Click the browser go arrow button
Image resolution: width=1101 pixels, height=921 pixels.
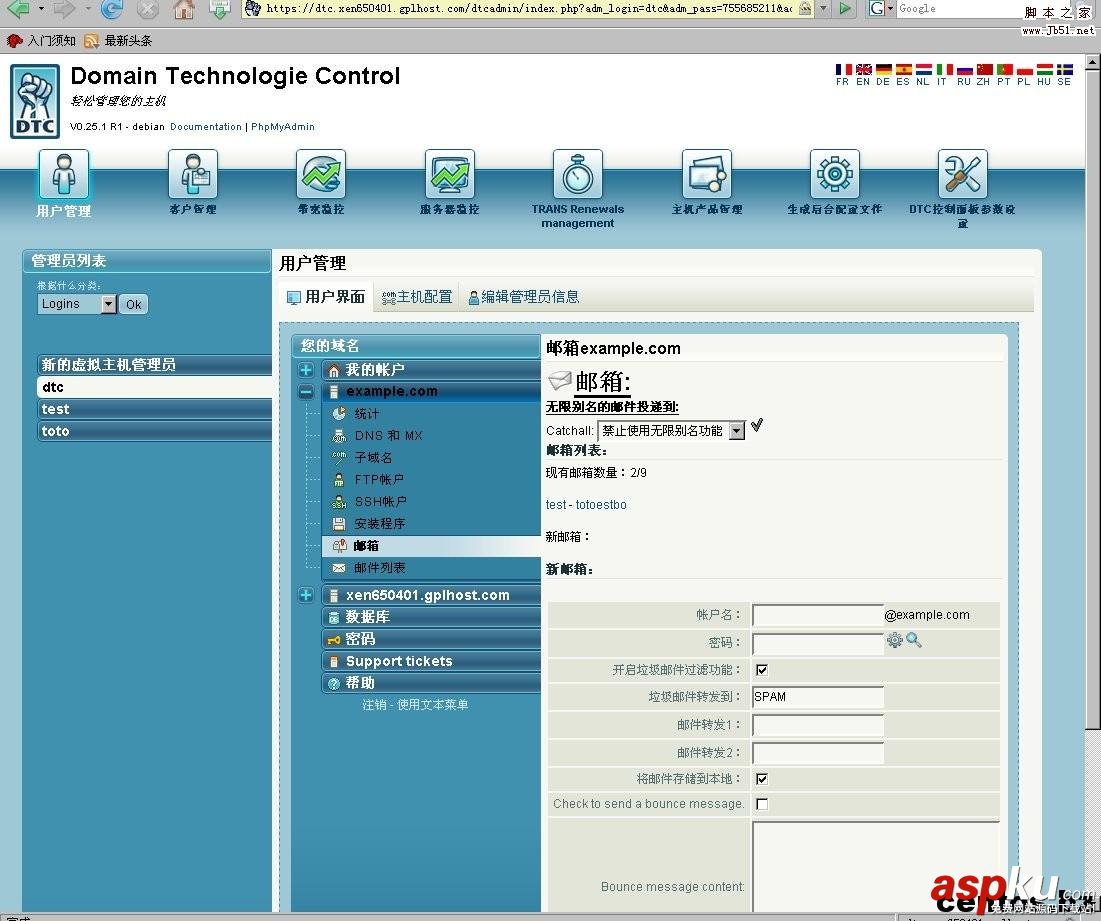pos(845,8)
